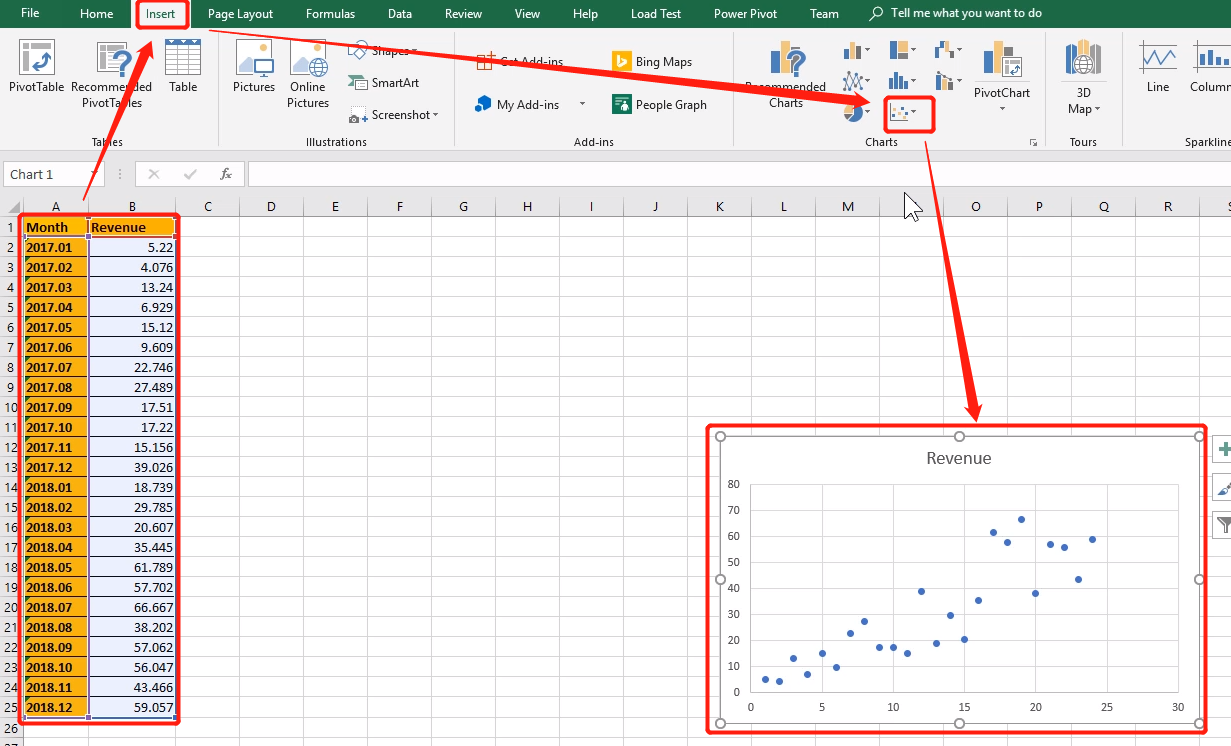Click the Insert Hierarchy Chart icon
The height and width of the screenshot is (746, 1231).
tap(898, 50)
